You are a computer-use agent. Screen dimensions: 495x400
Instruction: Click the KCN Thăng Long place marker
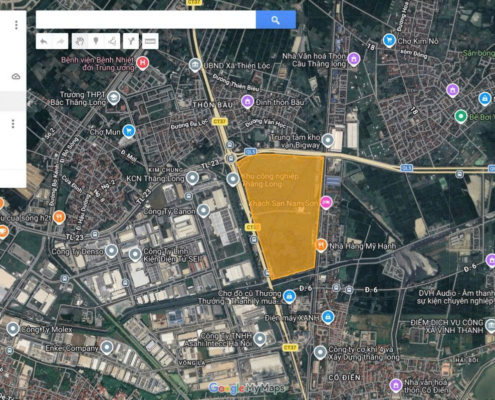point(192,178)
